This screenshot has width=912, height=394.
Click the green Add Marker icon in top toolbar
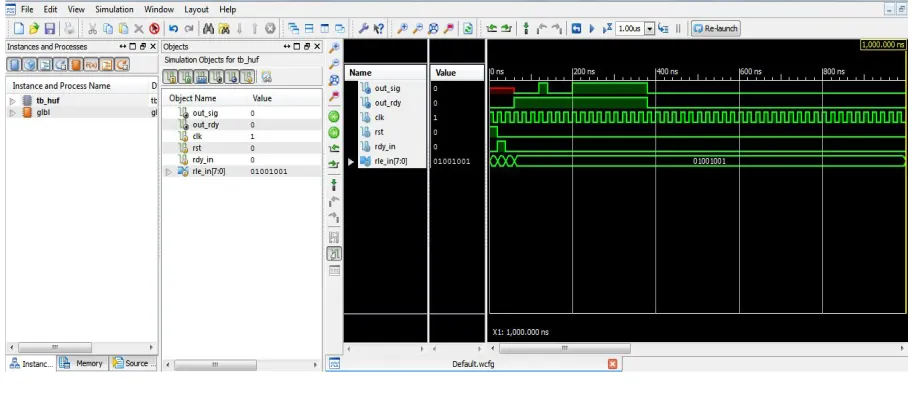(x=526, y=29)
